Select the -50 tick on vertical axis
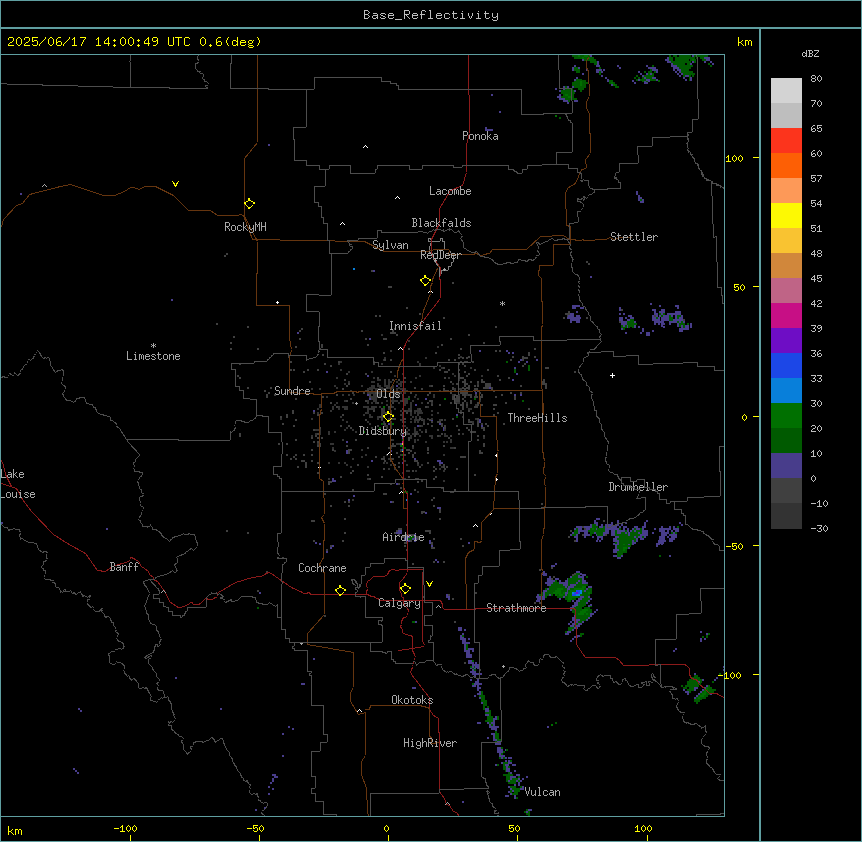Screen dimensions: 862x842 click(734, 546)
